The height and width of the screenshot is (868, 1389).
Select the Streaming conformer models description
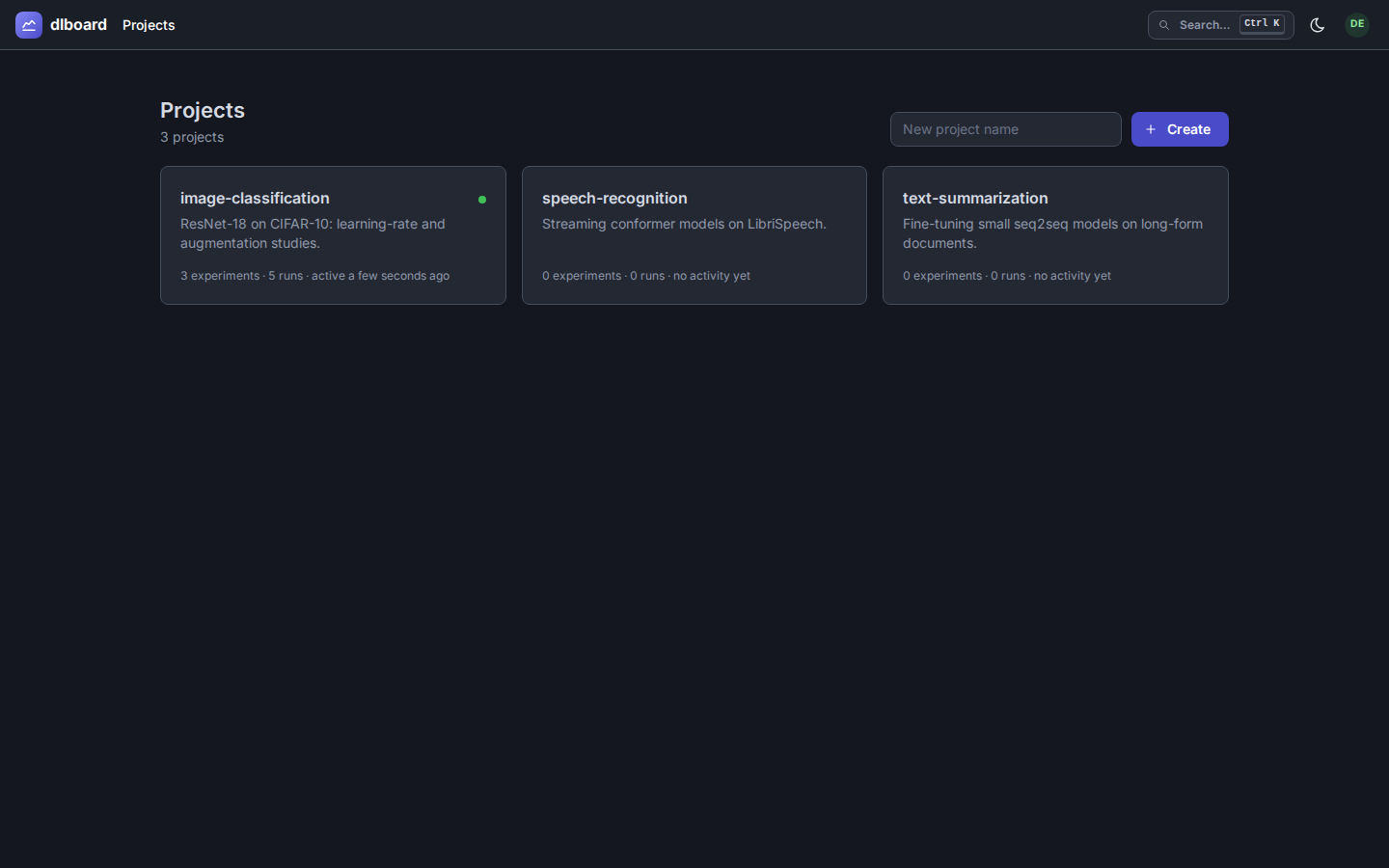coord(684,224)
